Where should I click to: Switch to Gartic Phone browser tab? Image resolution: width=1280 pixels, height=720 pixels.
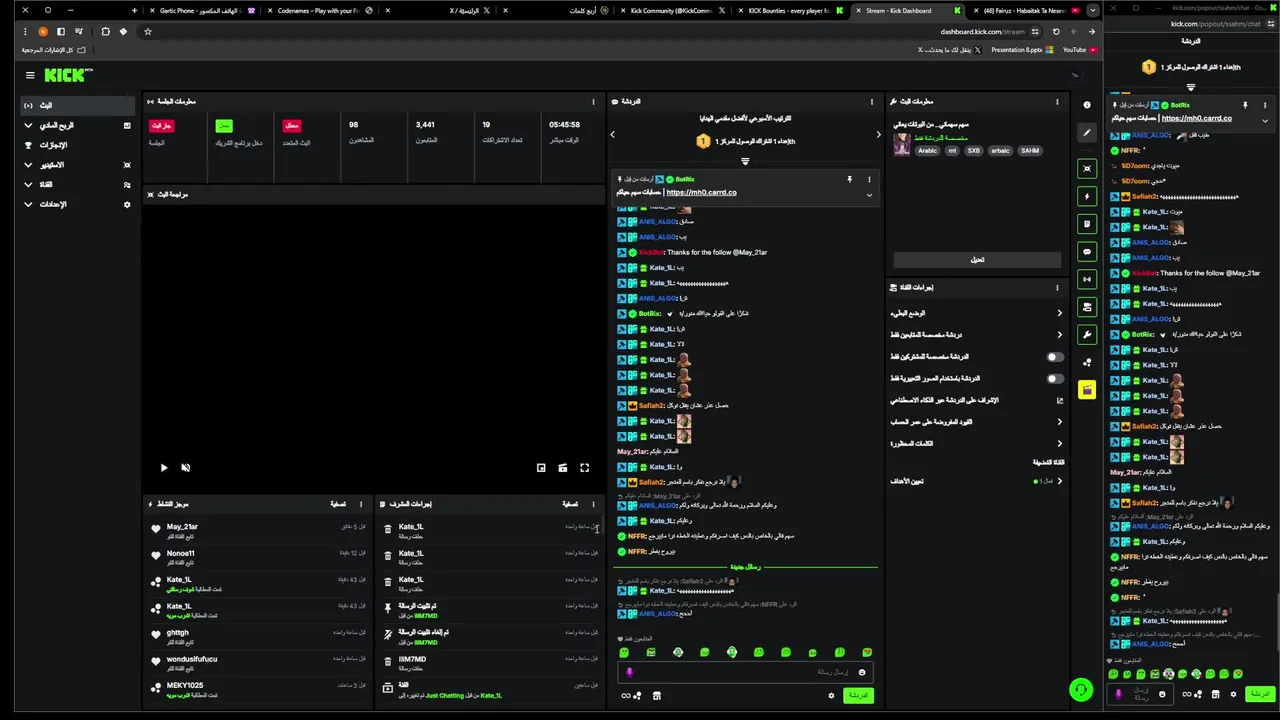200,10
